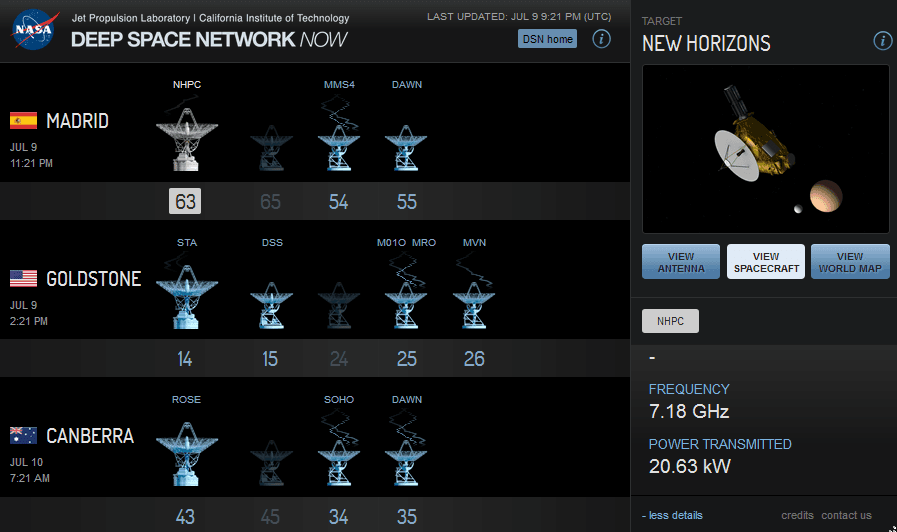
Task: Select the NHPC signal tab
Action: [670, 321]
